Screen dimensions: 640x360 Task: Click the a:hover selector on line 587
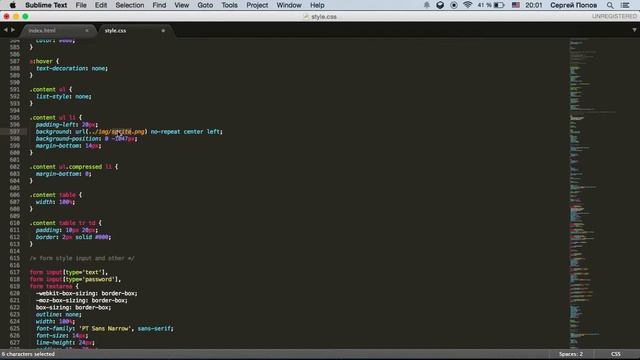tap(41, 61)
